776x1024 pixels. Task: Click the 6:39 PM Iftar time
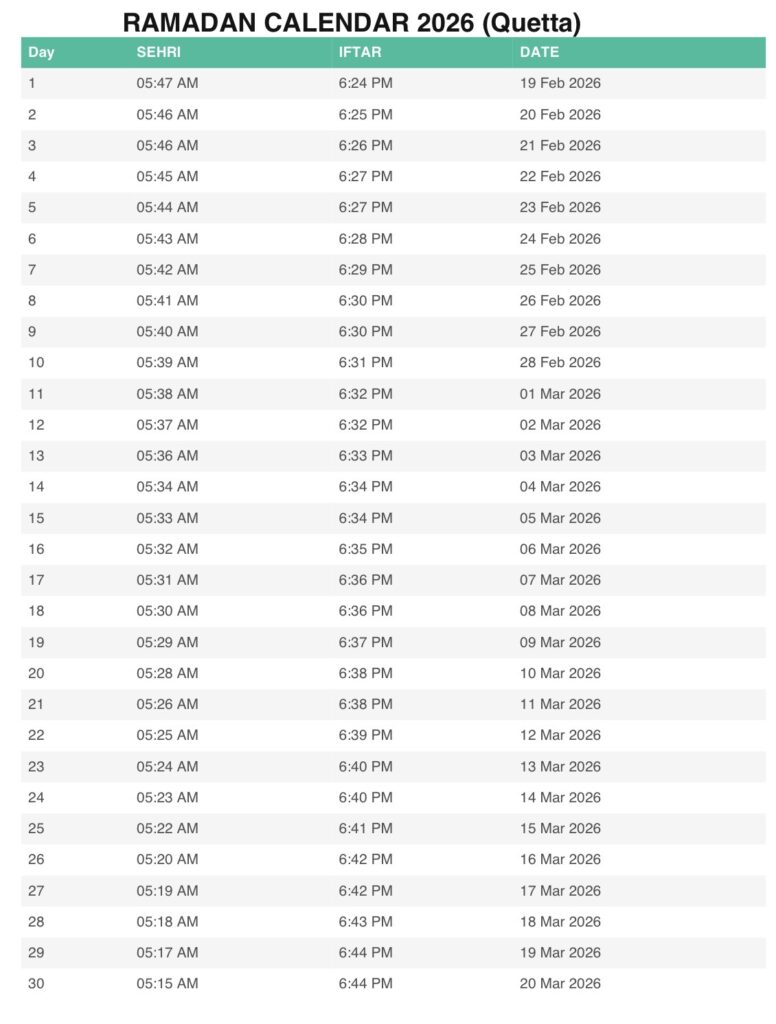tap(365, 735)
